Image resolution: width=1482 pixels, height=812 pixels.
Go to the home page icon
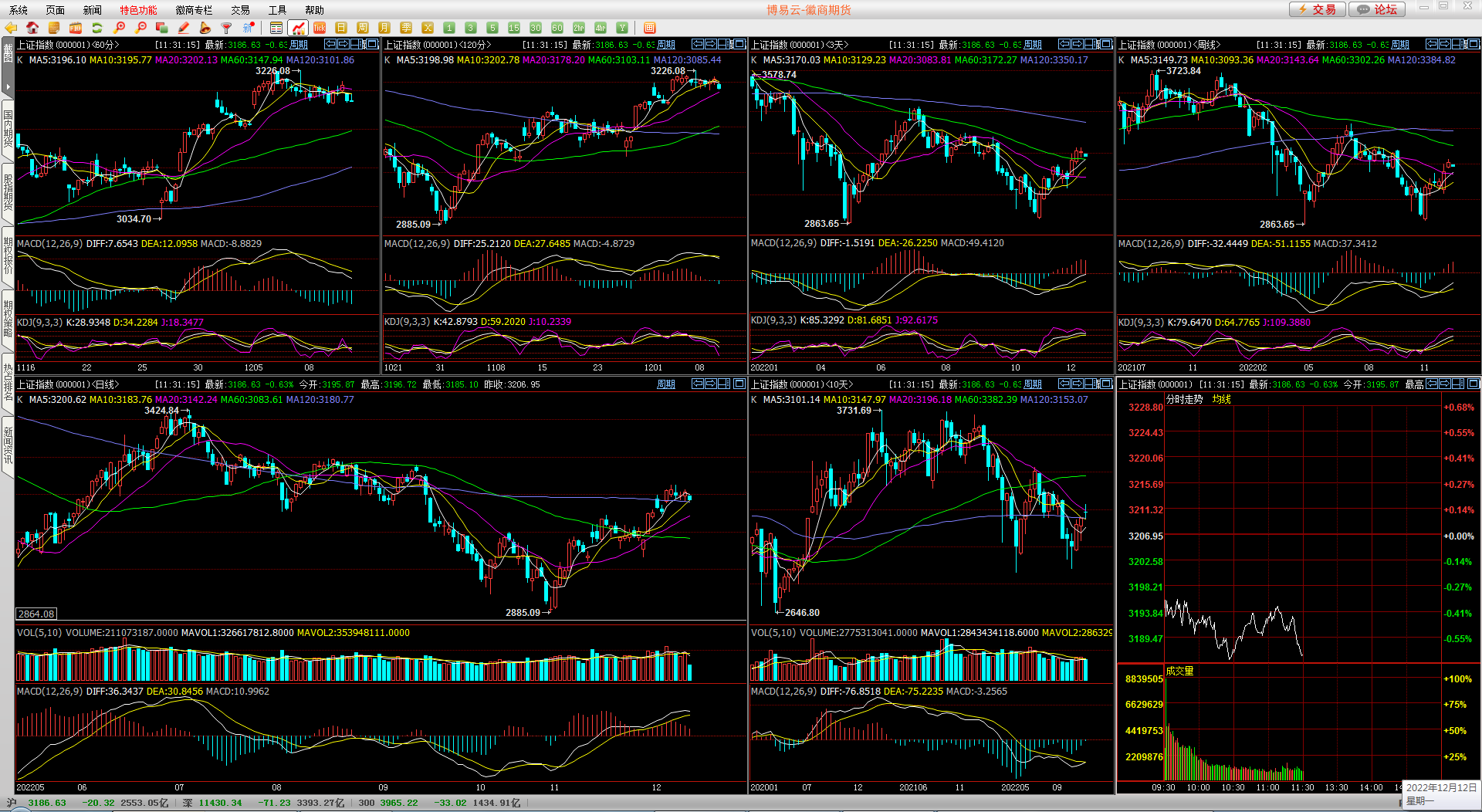32,28
